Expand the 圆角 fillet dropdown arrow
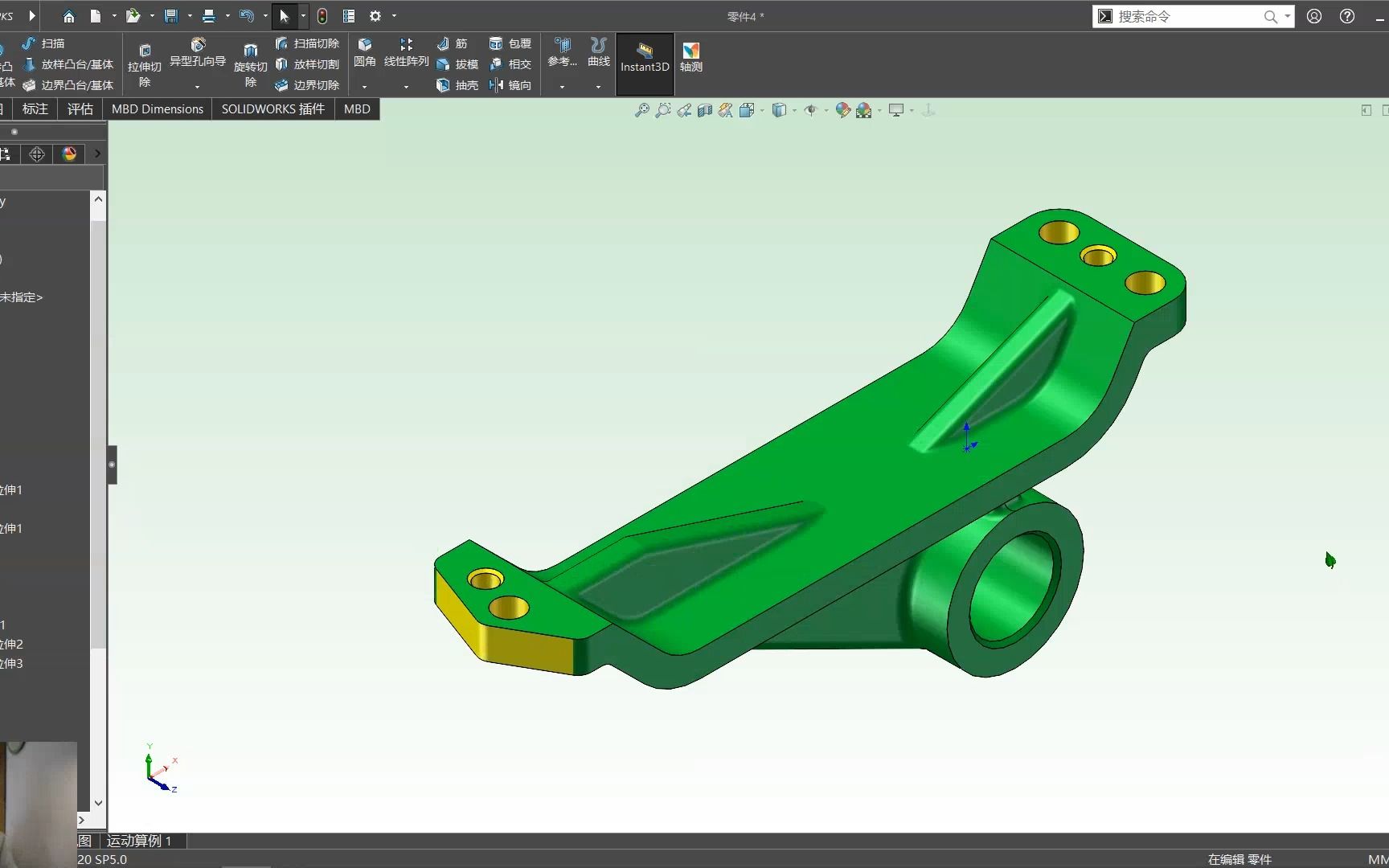Viewport: 1389px width, 868px height. click(x=364, y=87)
